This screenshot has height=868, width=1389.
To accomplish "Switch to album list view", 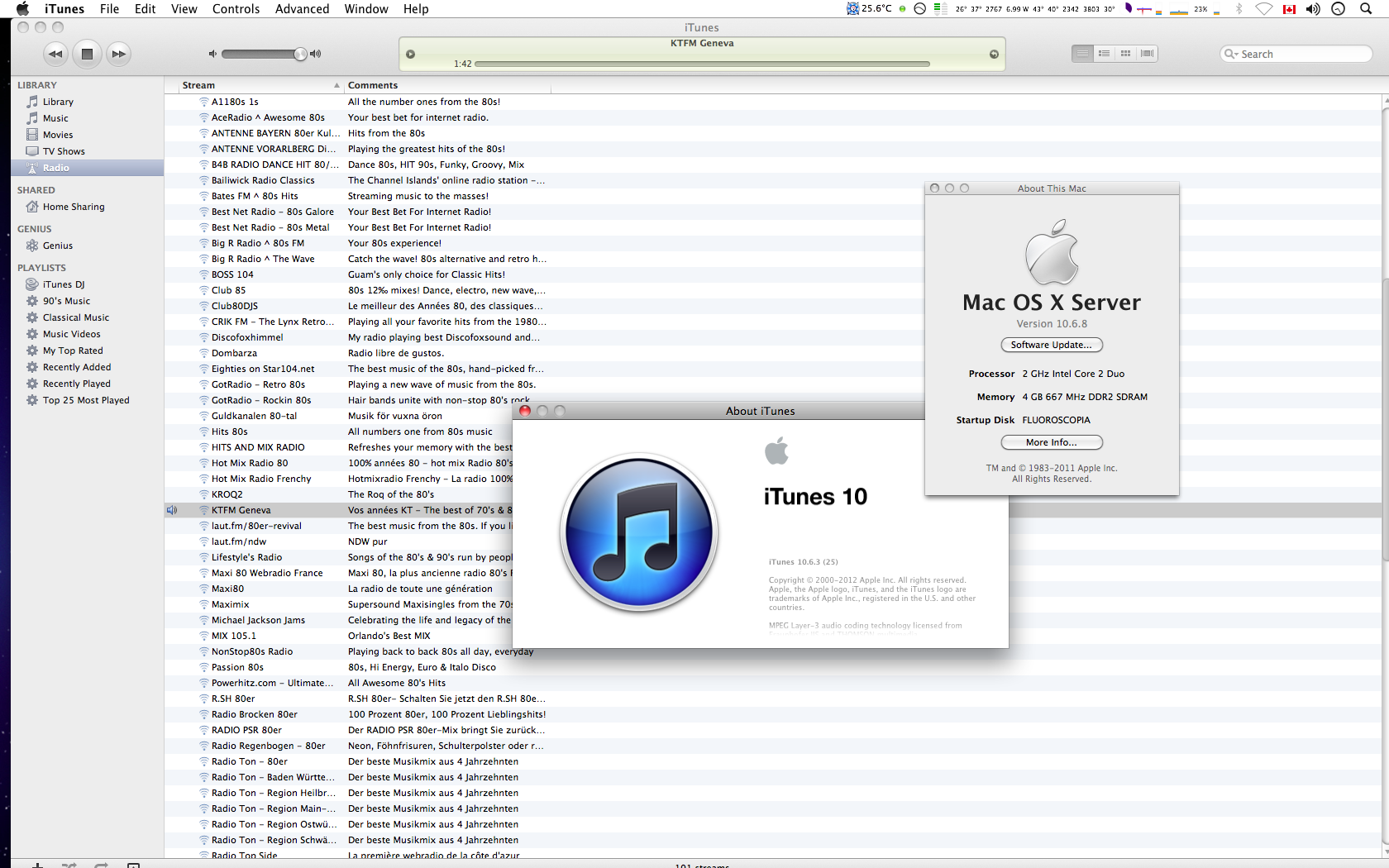I will click(1104, 54).
